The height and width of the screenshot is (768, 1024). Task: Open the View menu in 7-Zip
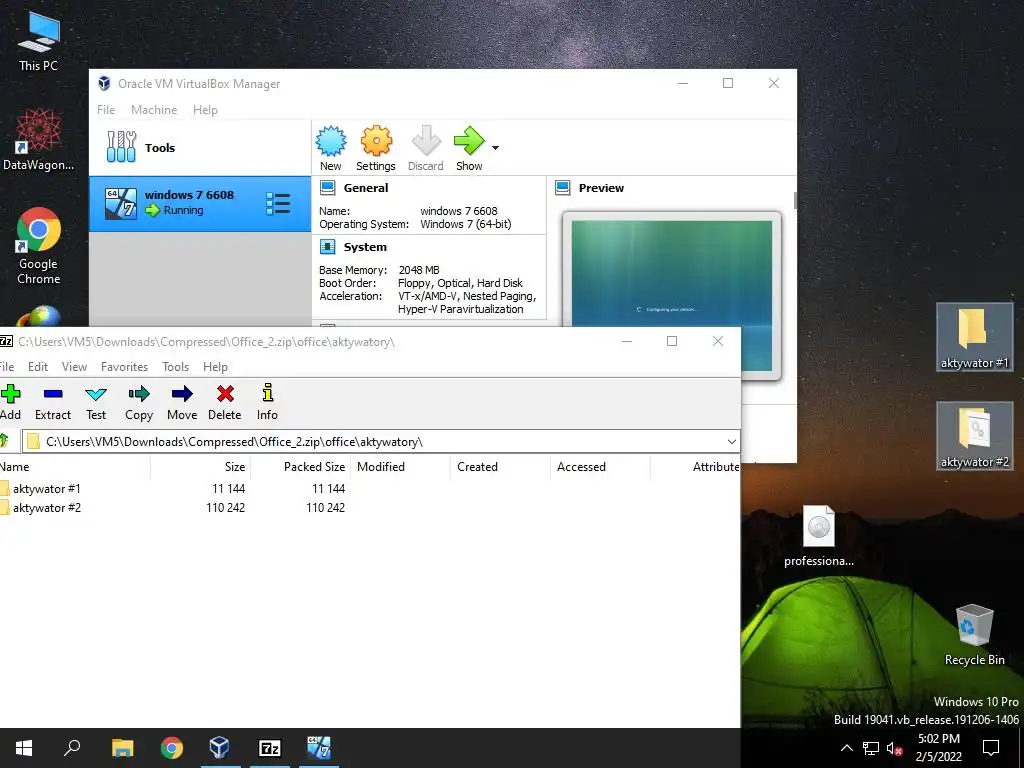(x=74, y=366)
